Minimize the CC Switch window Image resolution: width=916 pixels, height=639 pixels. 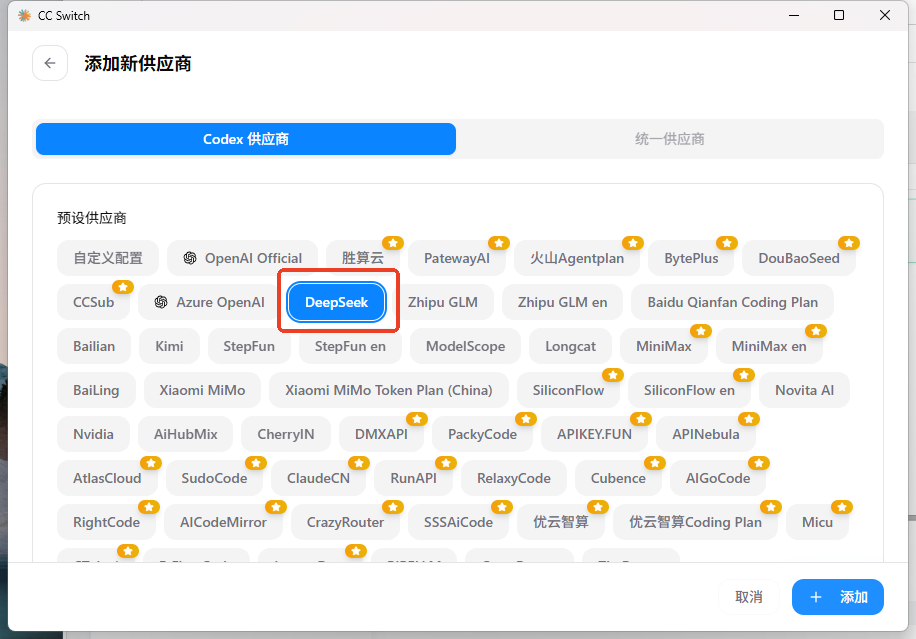(793, 15)
